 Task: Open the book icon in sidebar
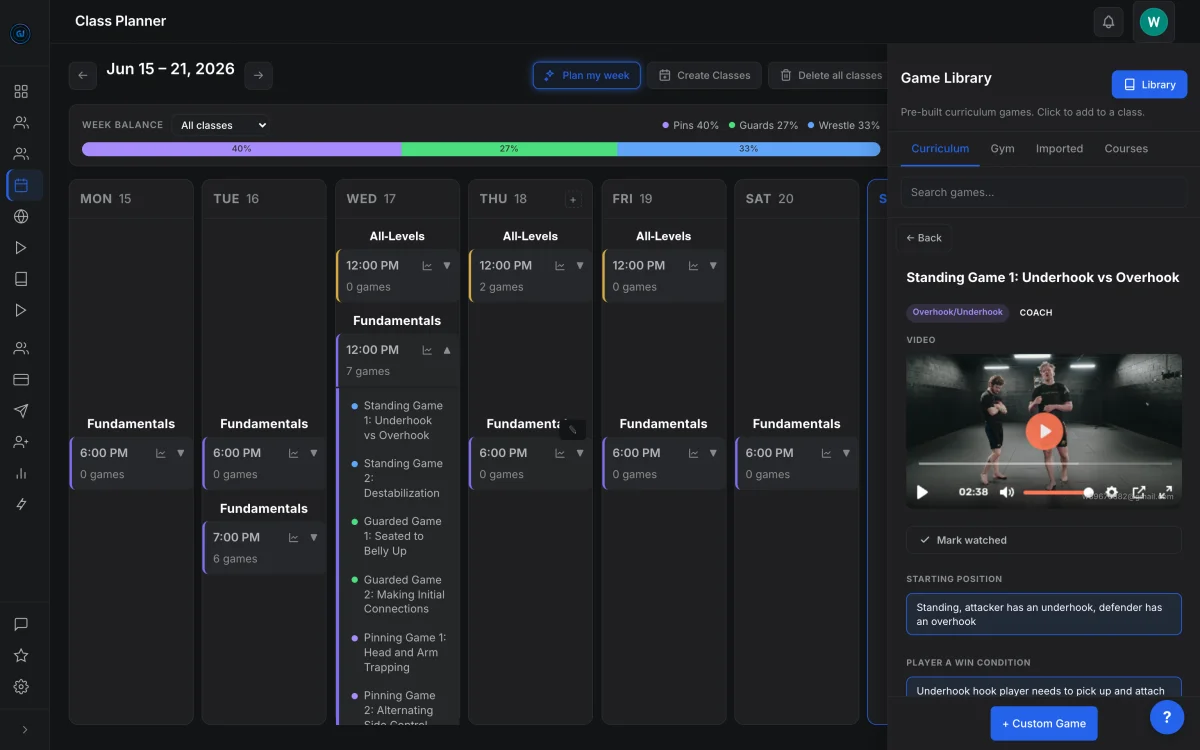(21, 279)
